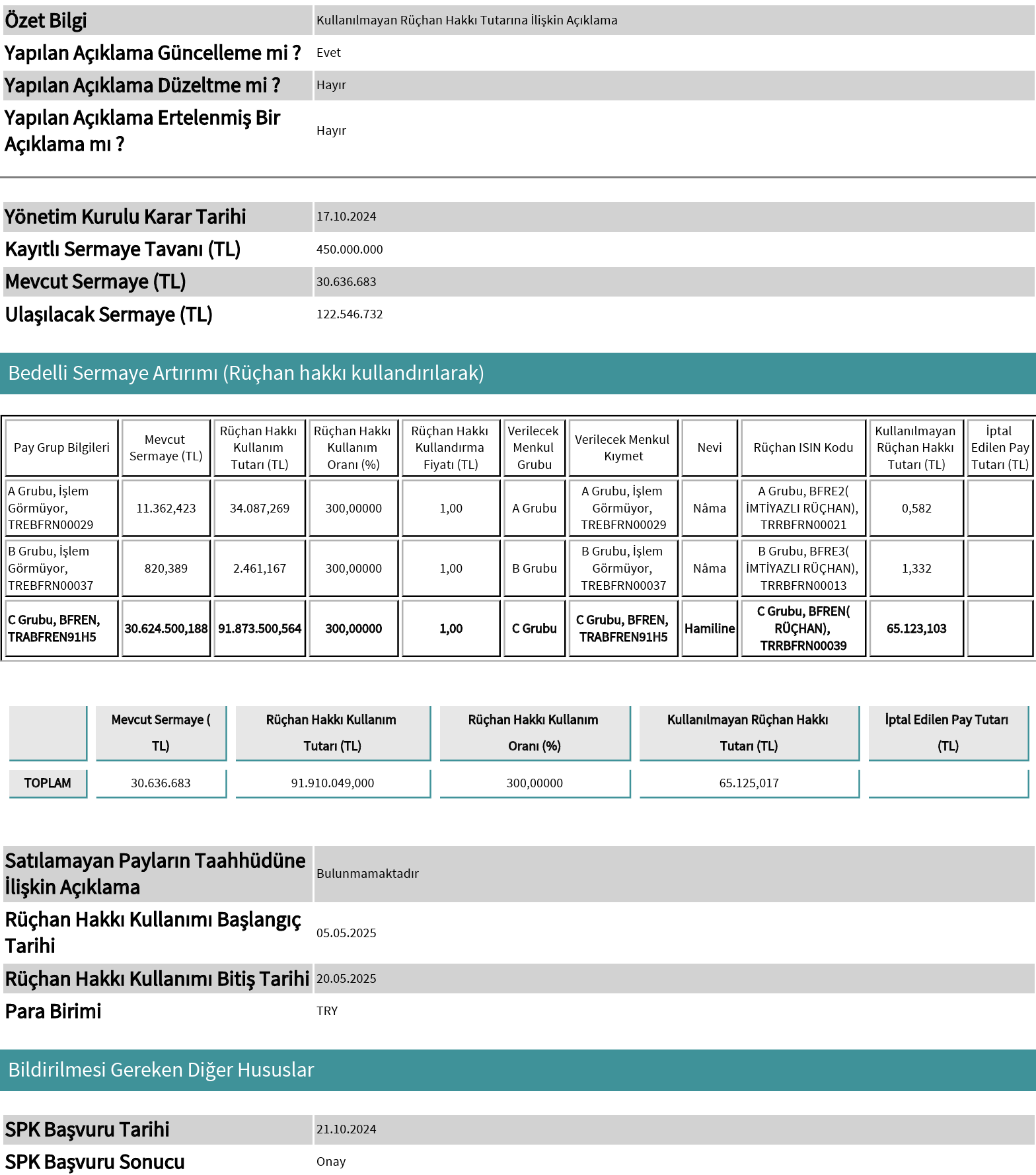Click the value 91.873.500,564
The height and width of the screenshot is (1175, 1036).
[x=260, y=629]
